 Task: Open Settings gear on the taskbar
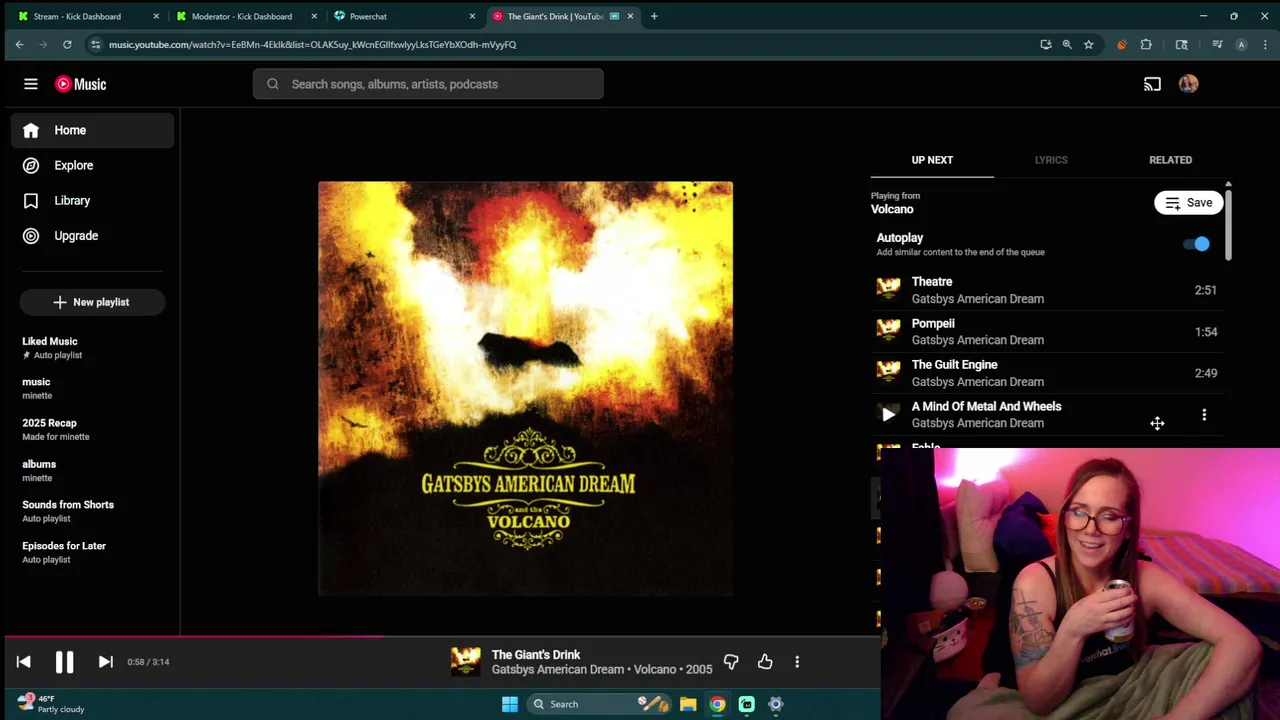(x=775, y=704)
